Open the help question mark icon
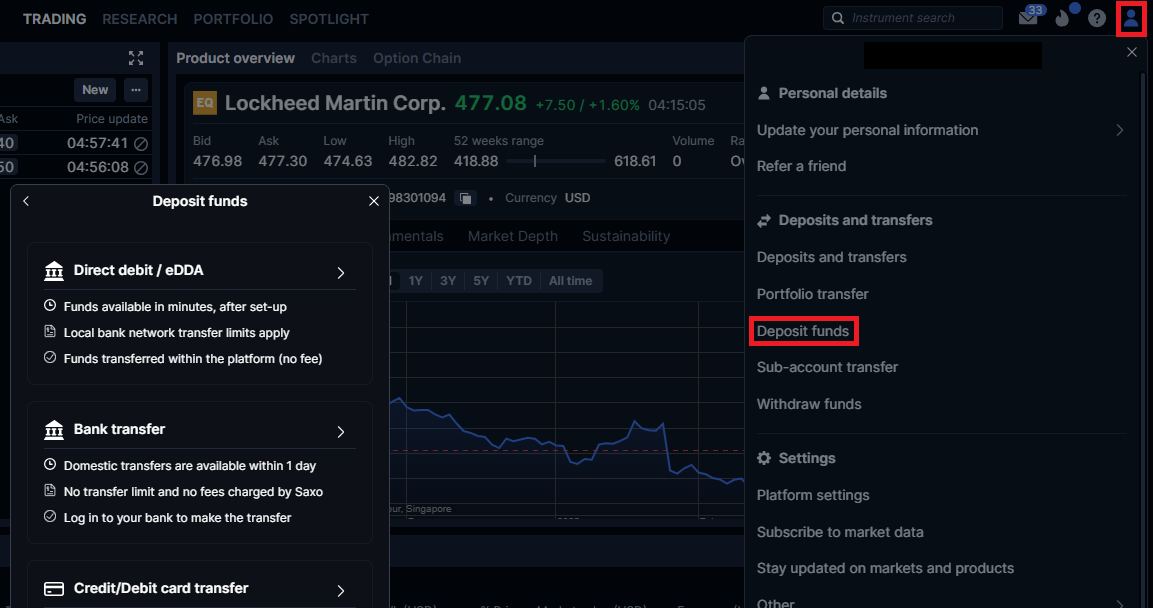Viewport: 1153px width, 608px height. pos(1097,18)
